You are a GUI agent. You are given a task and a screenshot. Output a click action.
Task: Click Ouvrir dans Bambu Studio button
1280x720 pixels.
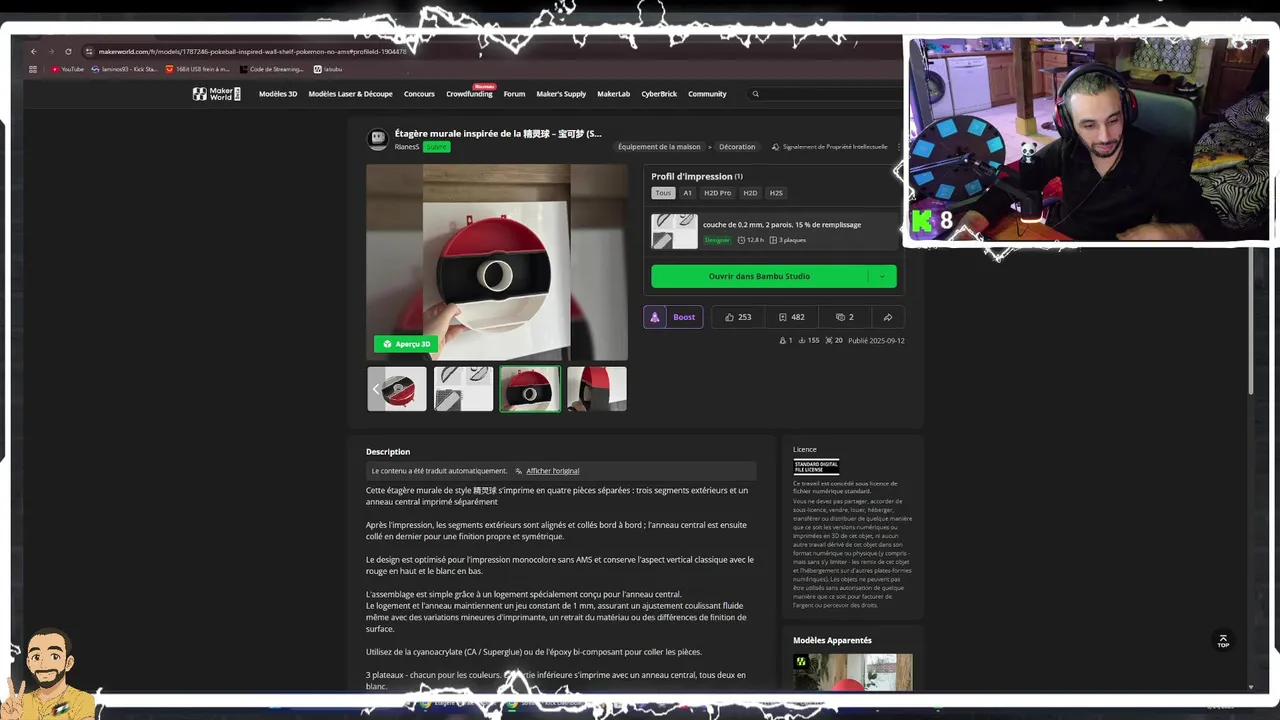759,276
